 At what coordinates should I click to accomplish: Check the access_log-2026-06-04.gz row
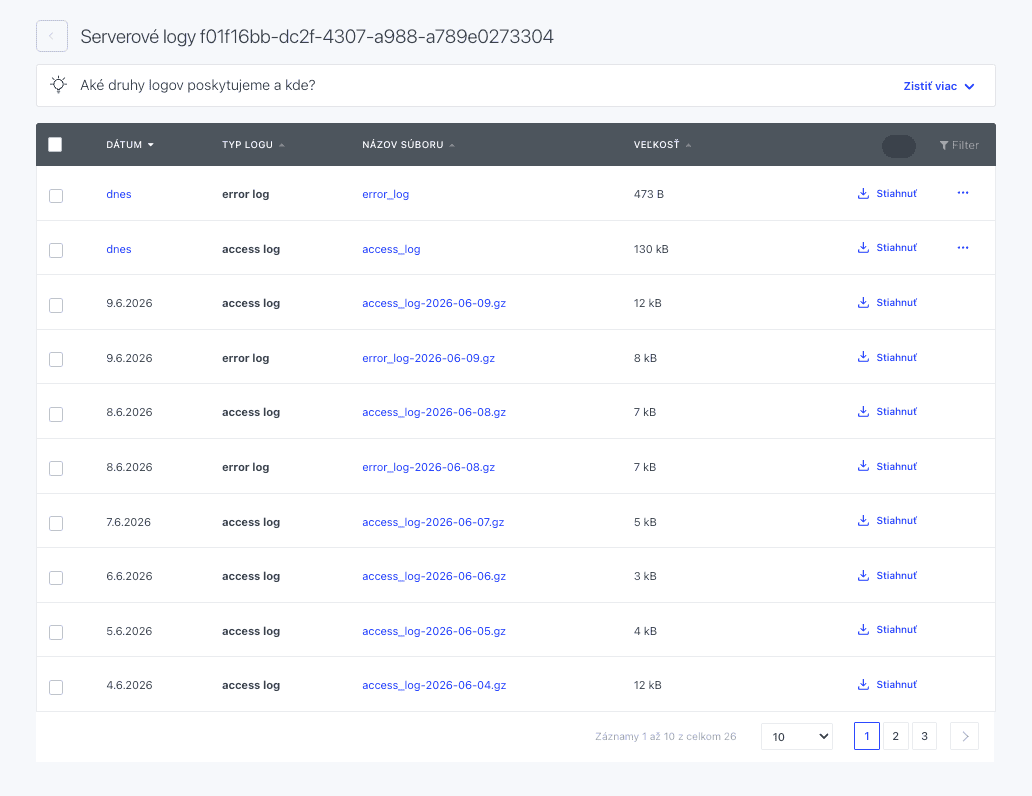click(x=56, y=687)
